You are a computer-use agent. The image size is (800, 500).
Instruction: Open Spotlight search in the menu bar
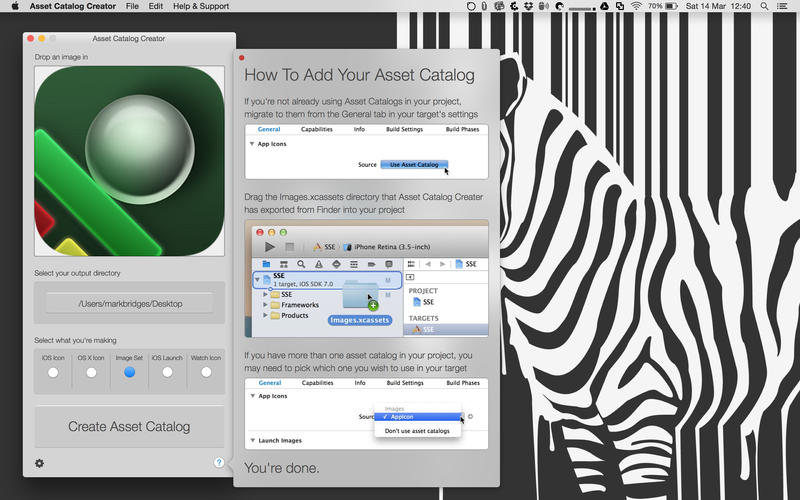[764, 6]
